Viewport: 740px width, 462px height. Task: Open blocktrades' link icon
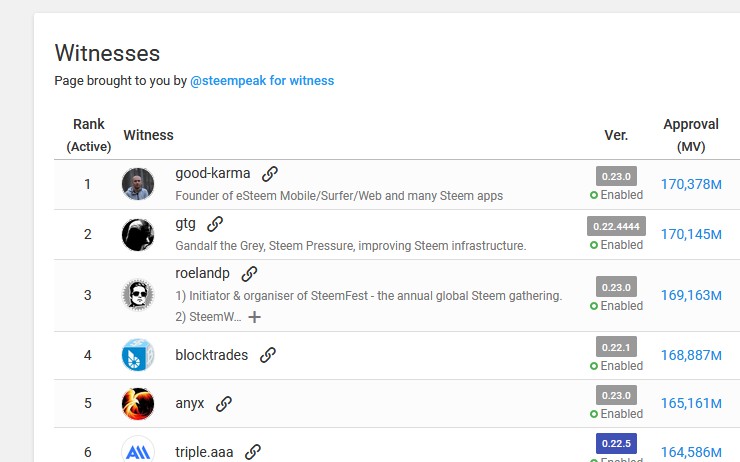(268, 355)
